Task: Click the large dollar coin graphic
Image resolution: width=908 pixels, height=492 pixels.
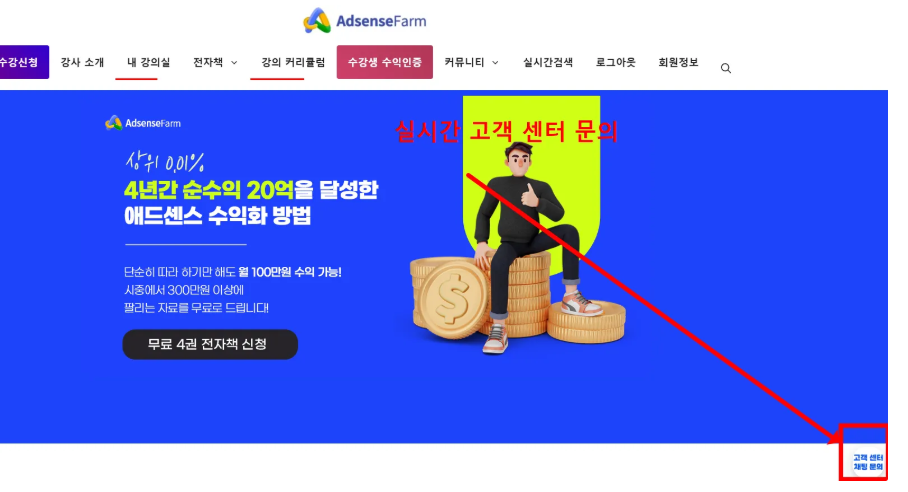Action: tap(455, 298)
